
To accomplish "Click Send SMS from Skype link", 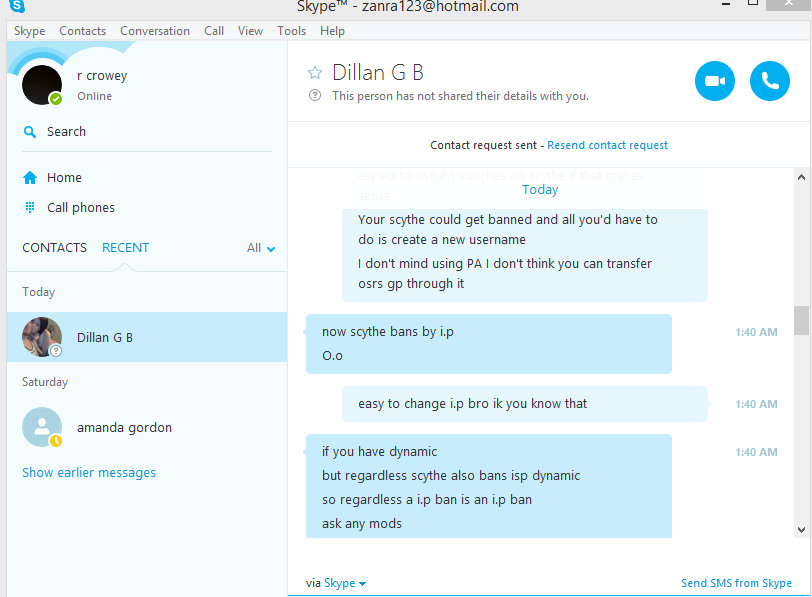I will (x=736, y=583).
